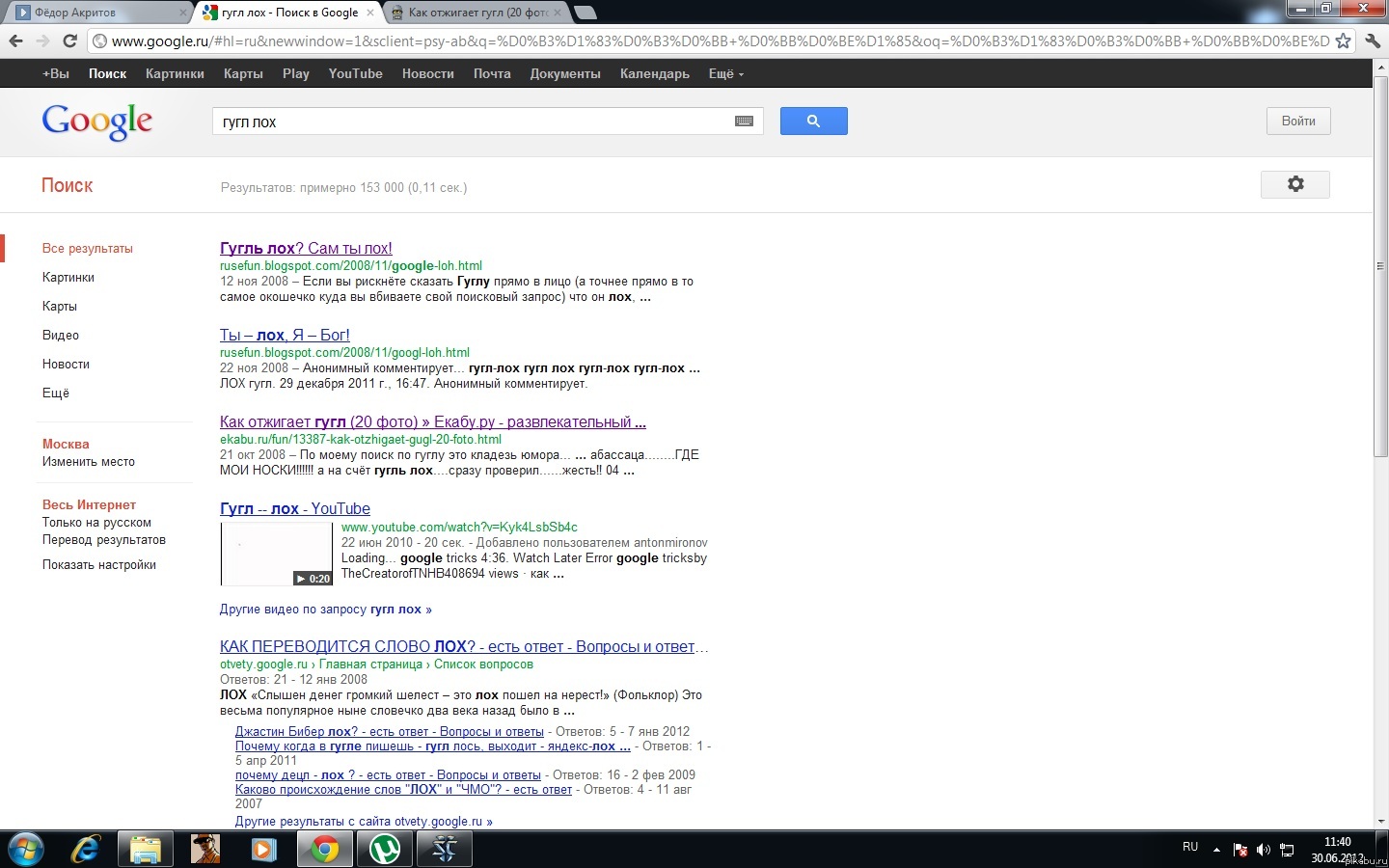The height and width of the screenshot is (868, 1389).
Task: Open a new browser tab
Action: pos(586,13)
